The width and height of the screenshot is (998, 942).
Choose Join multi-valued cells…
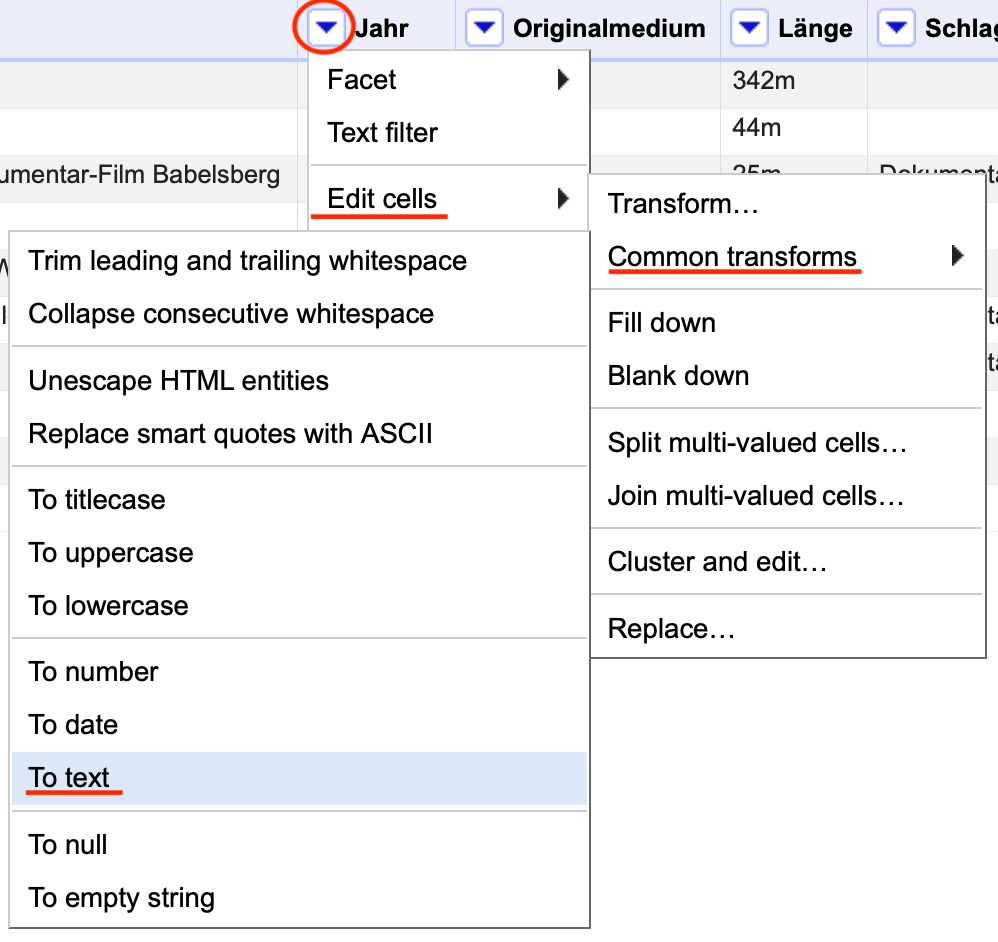point(755,496)
